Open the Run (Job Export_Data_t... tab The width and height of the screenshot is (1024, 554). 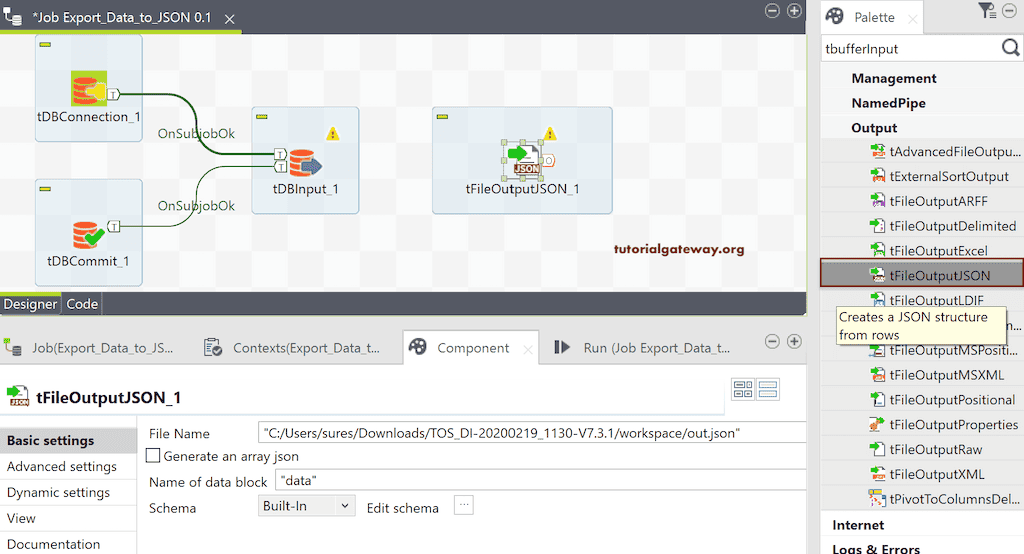click(x=643, y=348)
